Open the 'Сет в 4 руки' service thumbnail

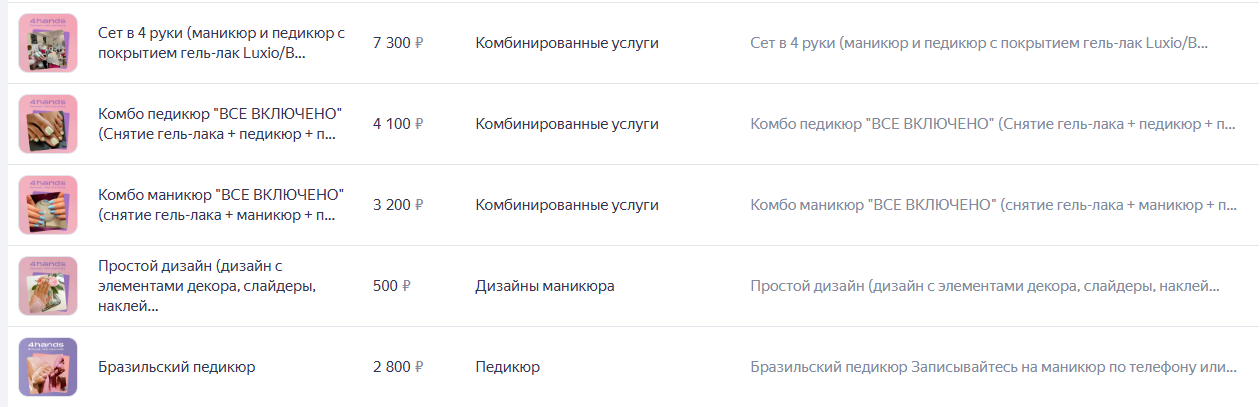(48, 43)
